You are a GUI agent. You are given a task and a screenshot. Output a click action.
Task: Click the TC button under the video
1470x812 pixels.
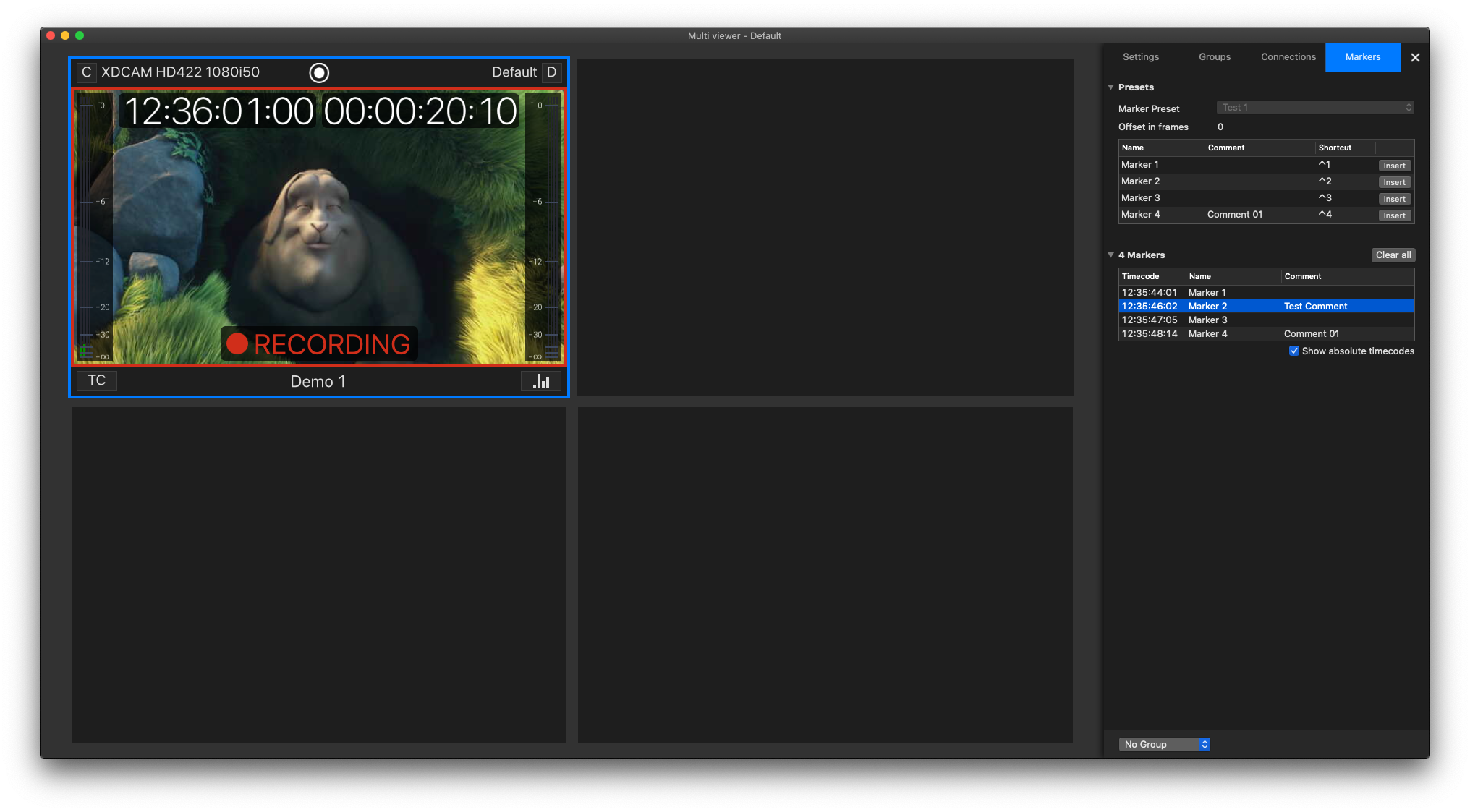(x=97, y=380)
